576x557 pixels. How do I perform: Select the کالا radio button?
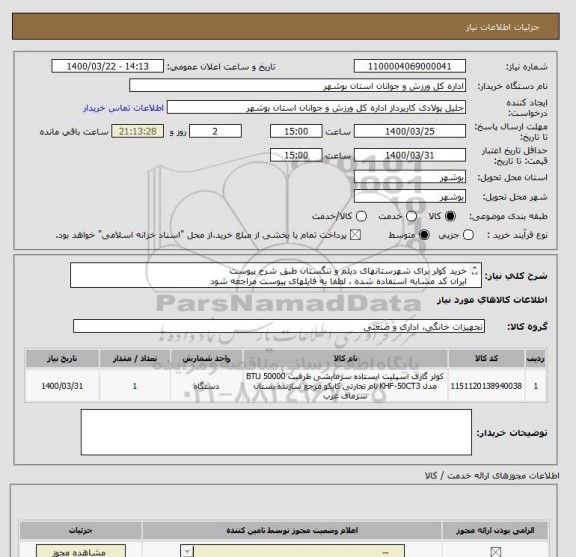click(450, 216)
